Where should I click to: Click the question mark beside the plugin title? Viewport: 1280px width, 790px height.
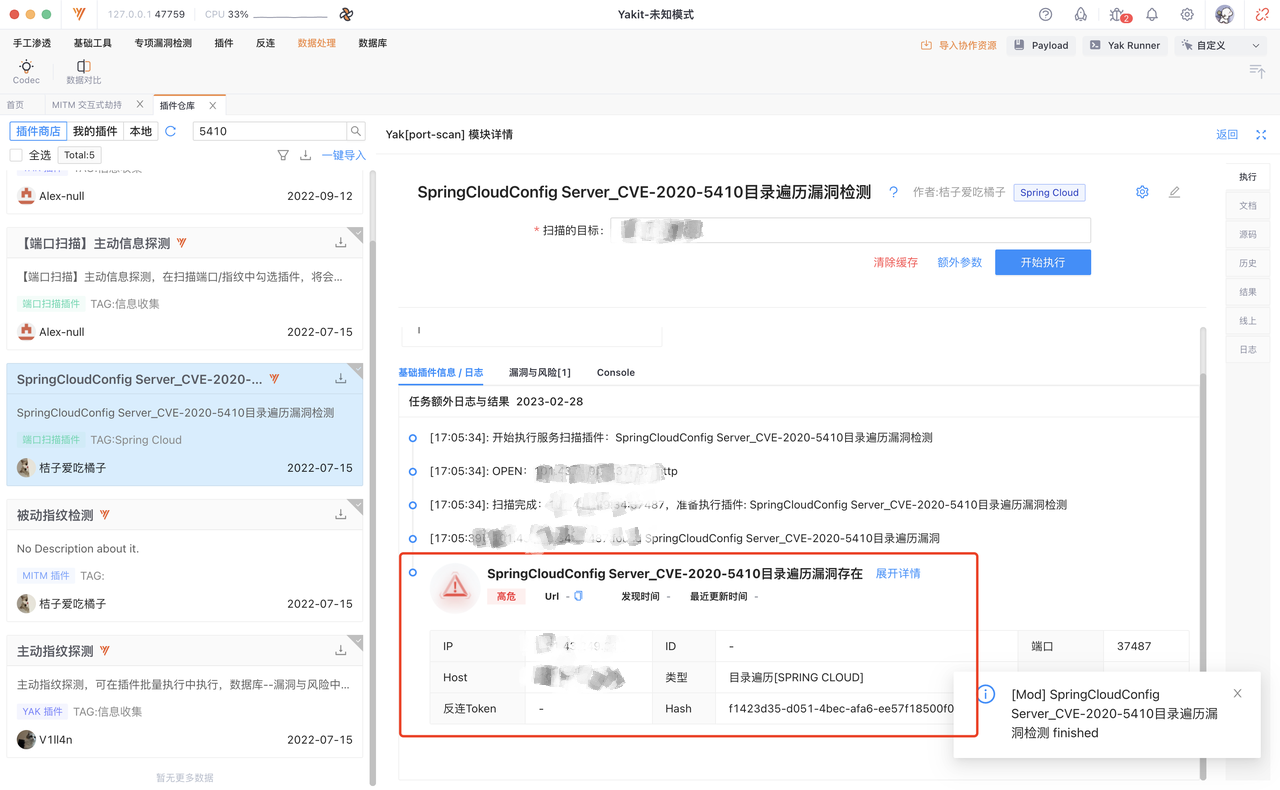click(893, 192)
